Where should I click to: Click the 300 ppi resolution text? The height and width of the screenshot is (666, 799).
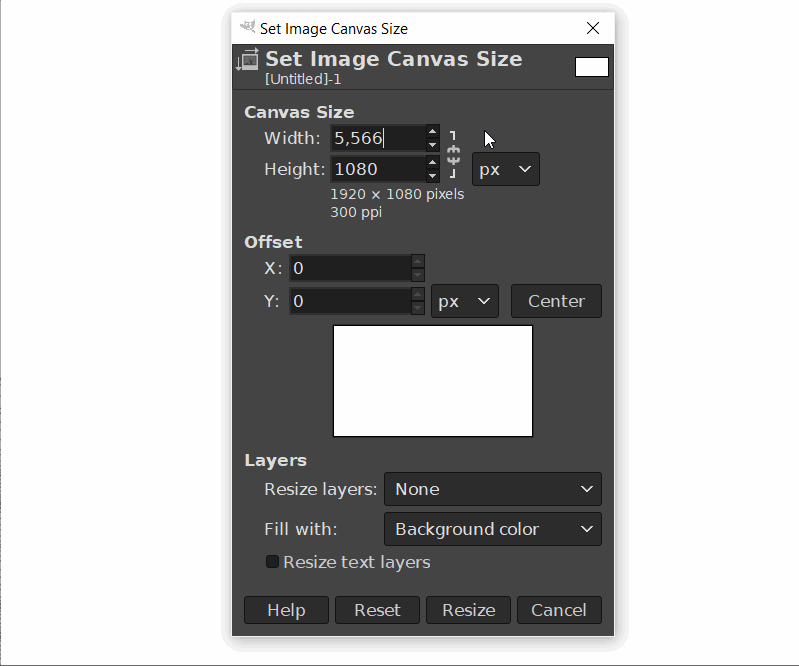pos(356,212)
